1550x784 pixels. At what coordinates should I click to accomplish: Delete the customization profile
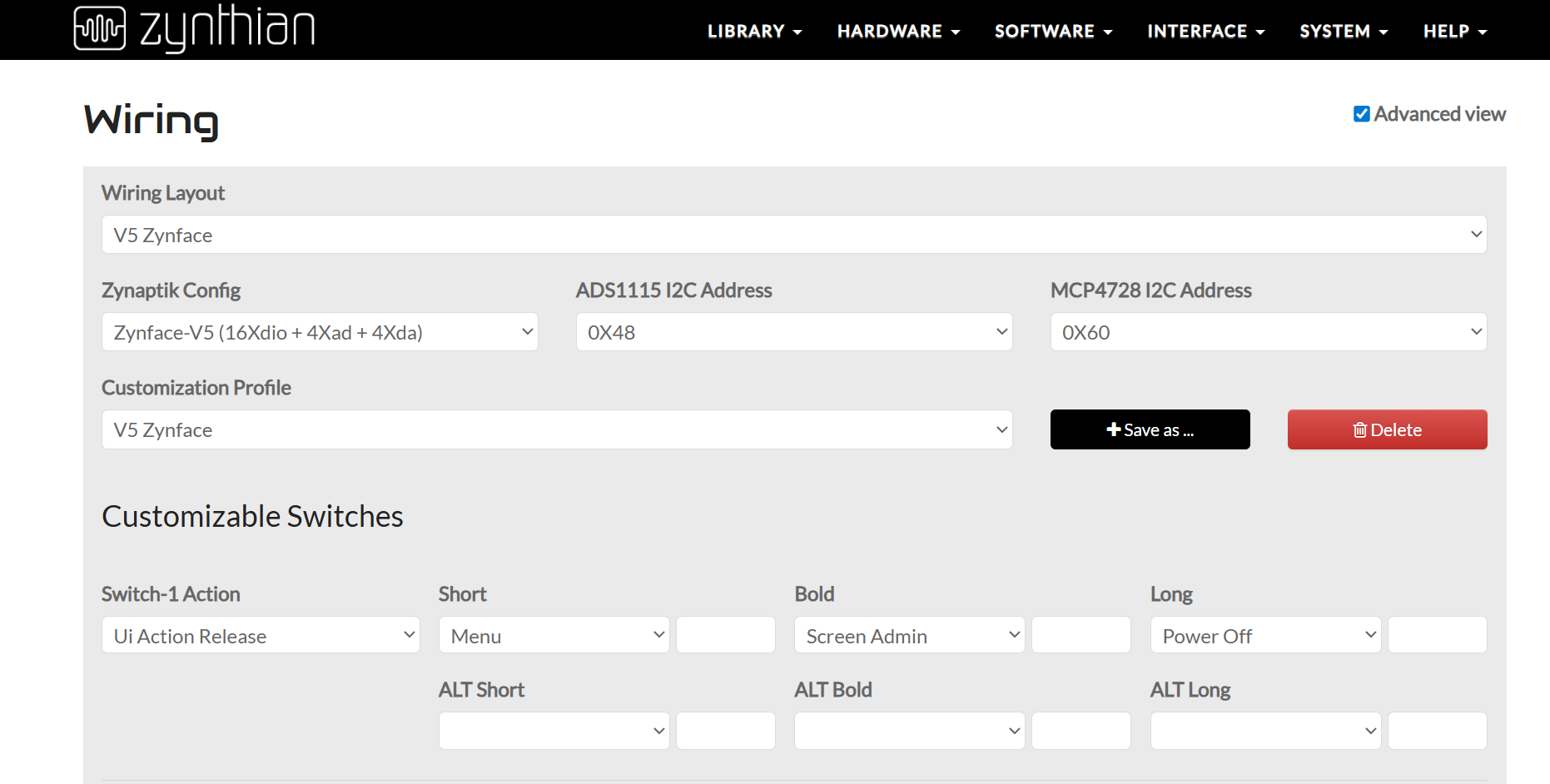[1387, 429]
